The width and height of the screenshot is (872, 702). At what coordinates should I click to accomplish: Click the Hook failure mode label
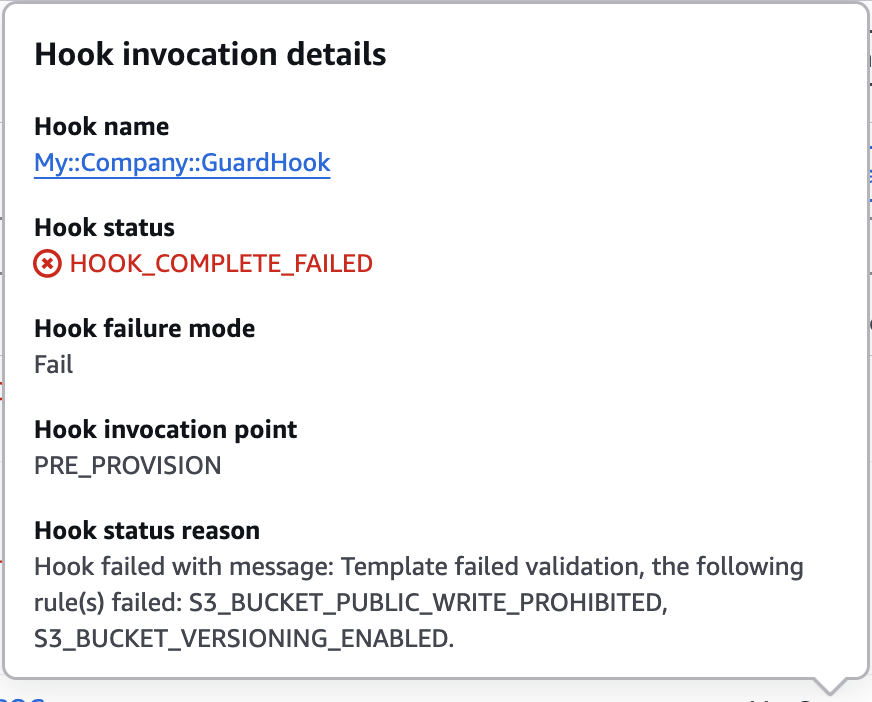pyautogui.click(x=144, y=328)
